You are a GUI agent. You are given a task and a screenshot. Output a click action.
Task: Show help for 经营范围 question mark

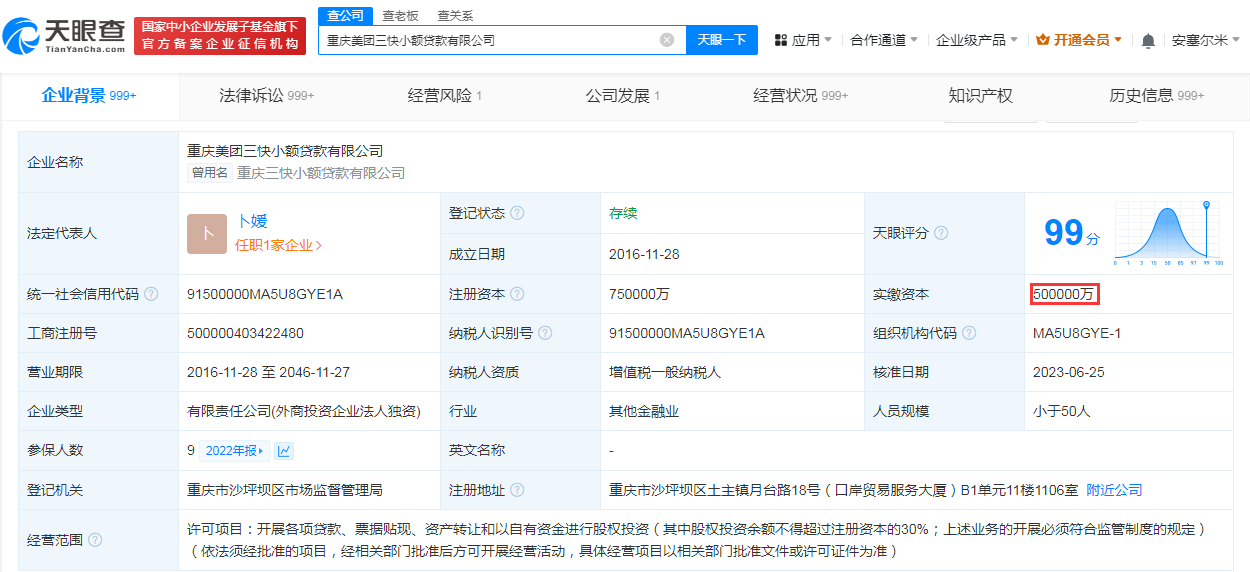95,540
